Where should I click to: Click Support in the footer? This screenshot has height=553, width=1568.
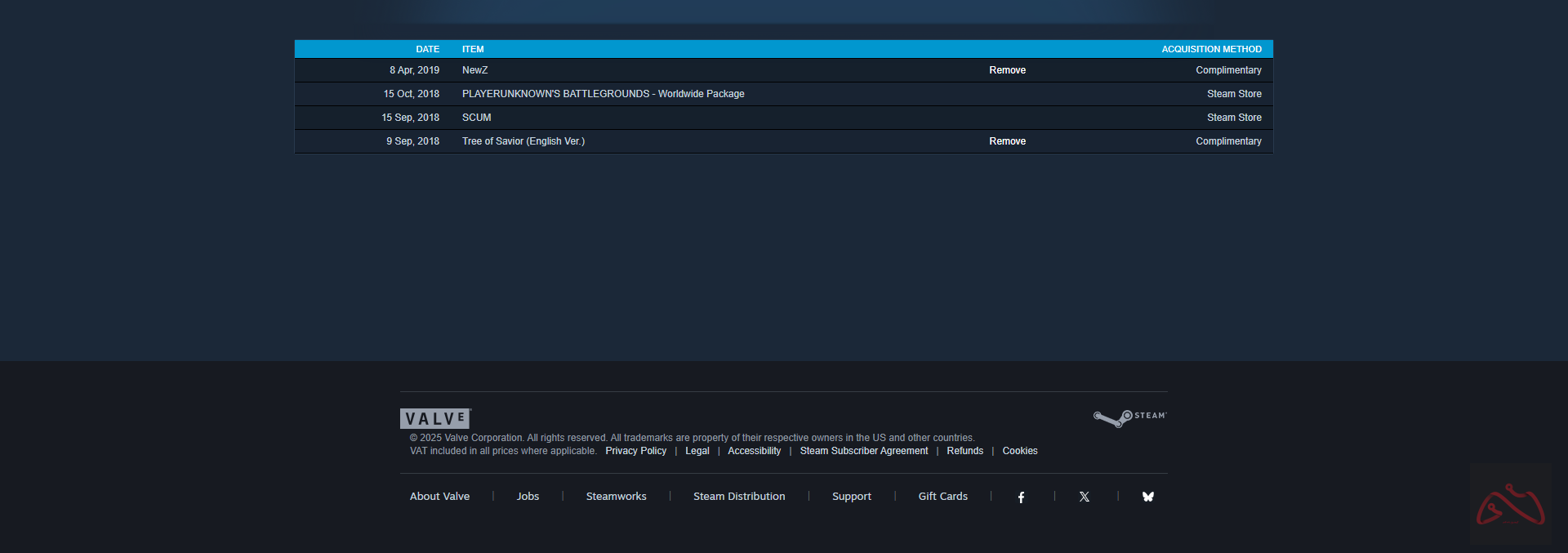[851, 497]
